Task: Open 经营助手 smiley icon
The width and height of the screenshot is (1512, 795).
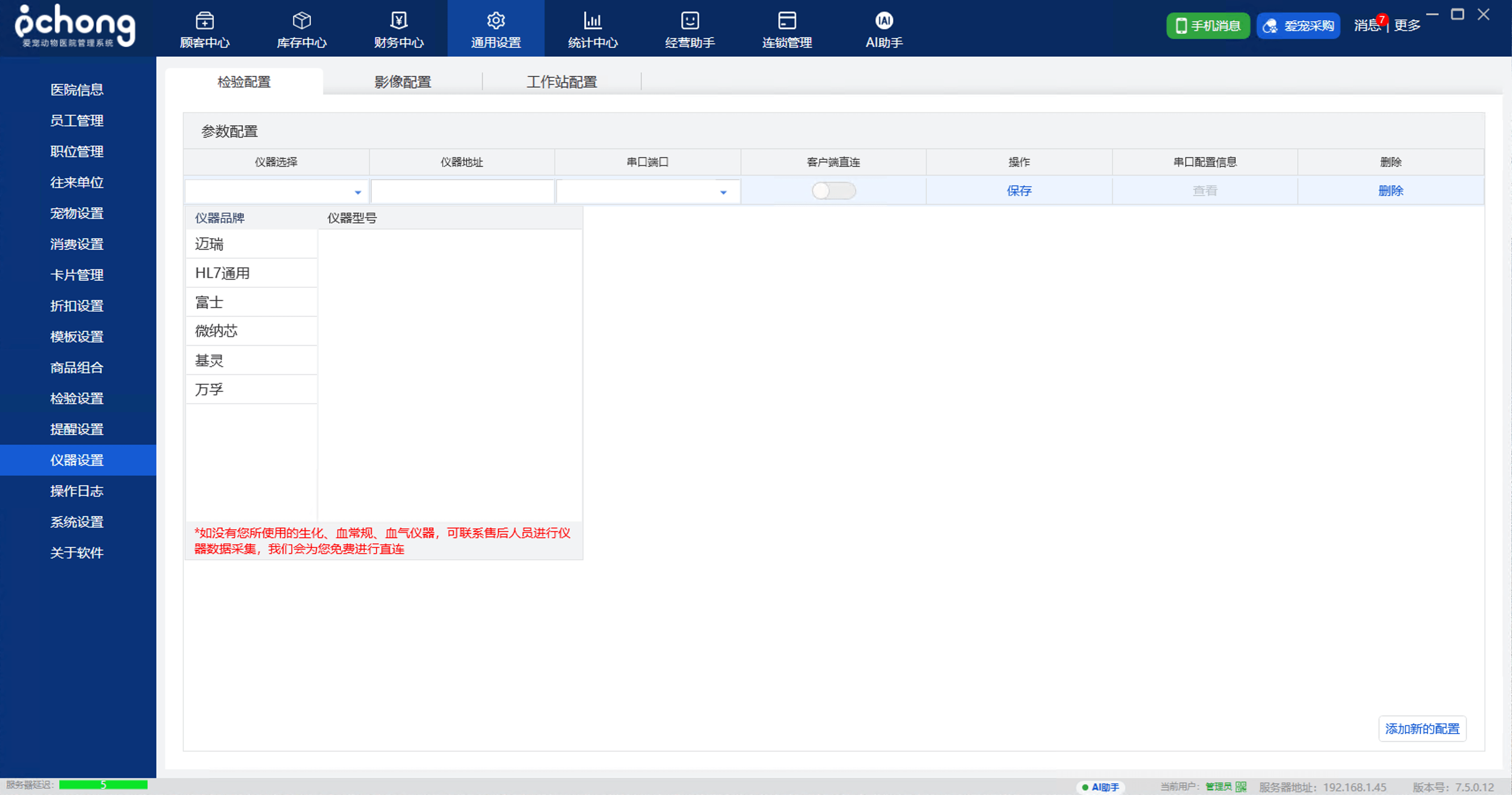Action: pos(690,21)
